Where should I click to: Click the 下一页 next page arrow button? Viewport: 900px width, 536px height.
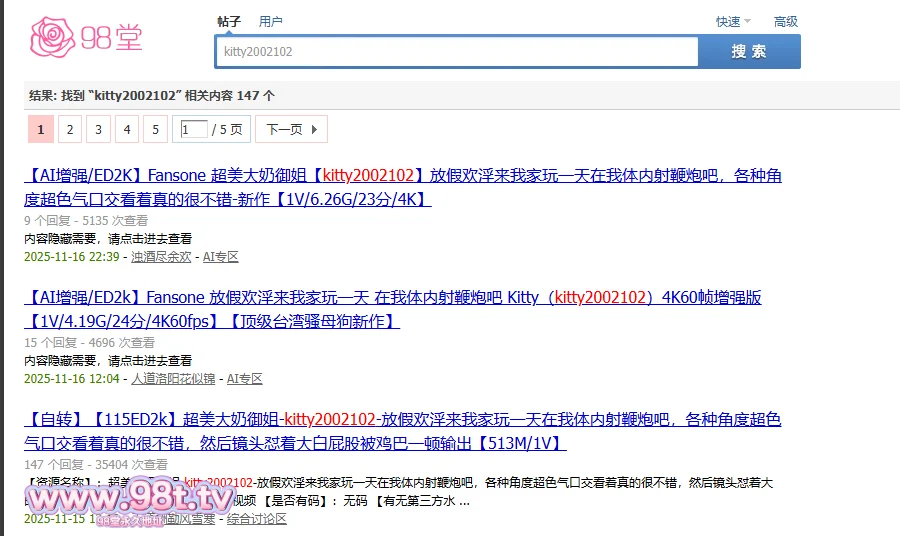[x=291, y=129]
